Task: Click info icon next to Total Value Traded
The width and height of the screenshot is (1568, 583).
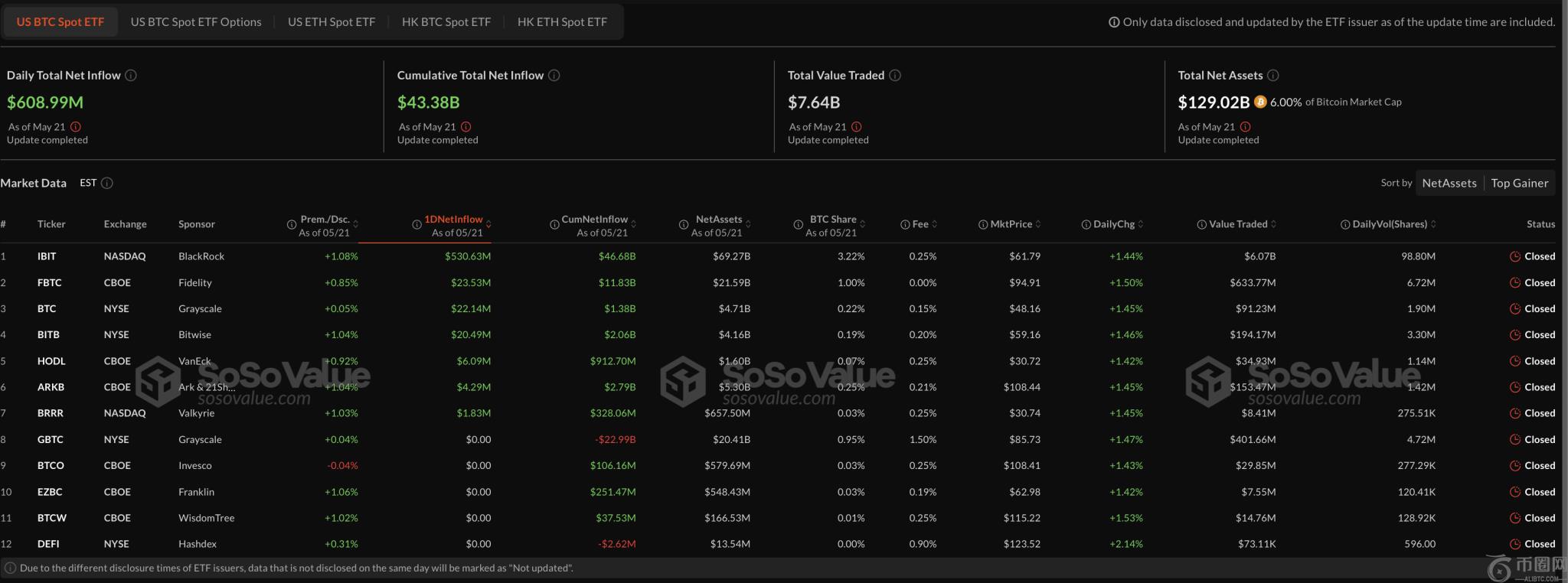Action: click(x=895, y=75)
